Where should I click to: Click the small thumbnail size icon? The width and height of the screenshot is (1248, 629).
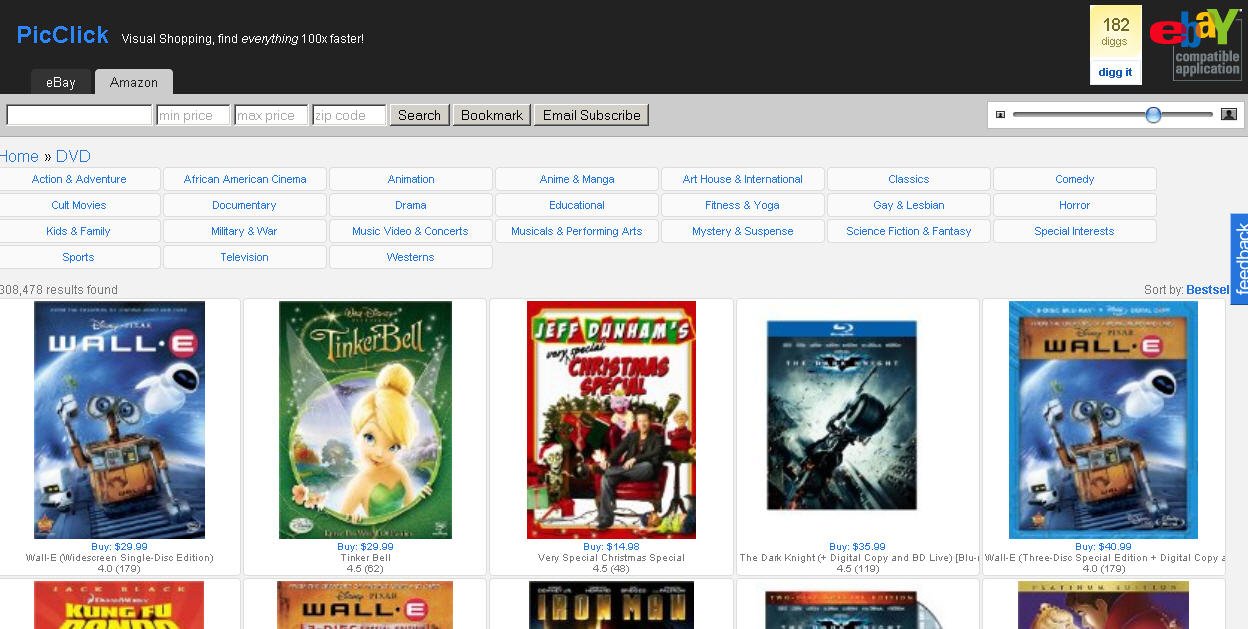[1000, 115]
